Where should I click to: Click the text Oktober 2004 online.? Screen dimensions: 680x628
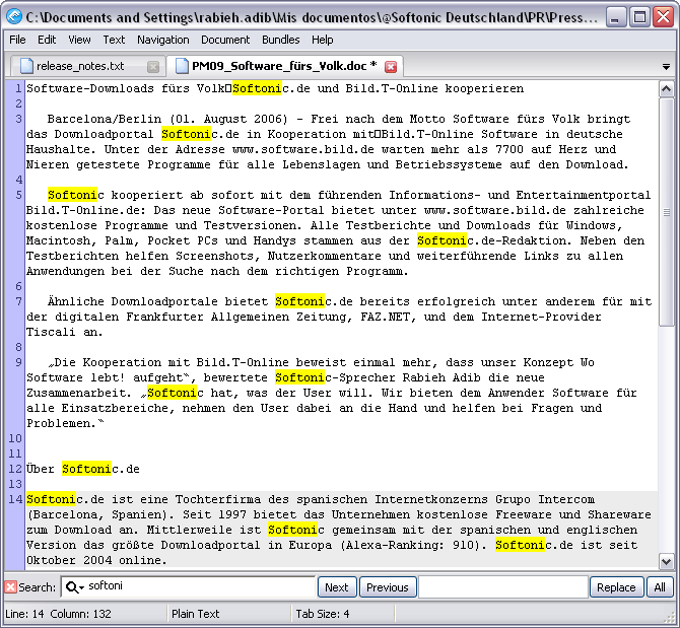pyautogui.click(x=94, y=560)
